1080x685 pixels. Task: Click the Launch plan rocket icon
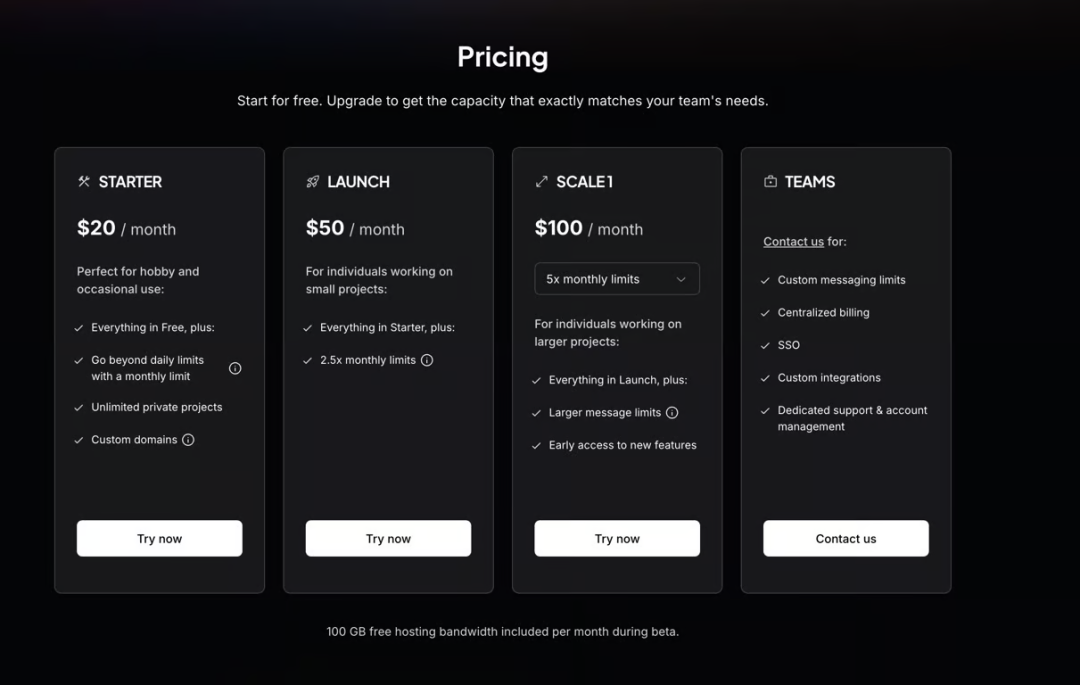313,182
